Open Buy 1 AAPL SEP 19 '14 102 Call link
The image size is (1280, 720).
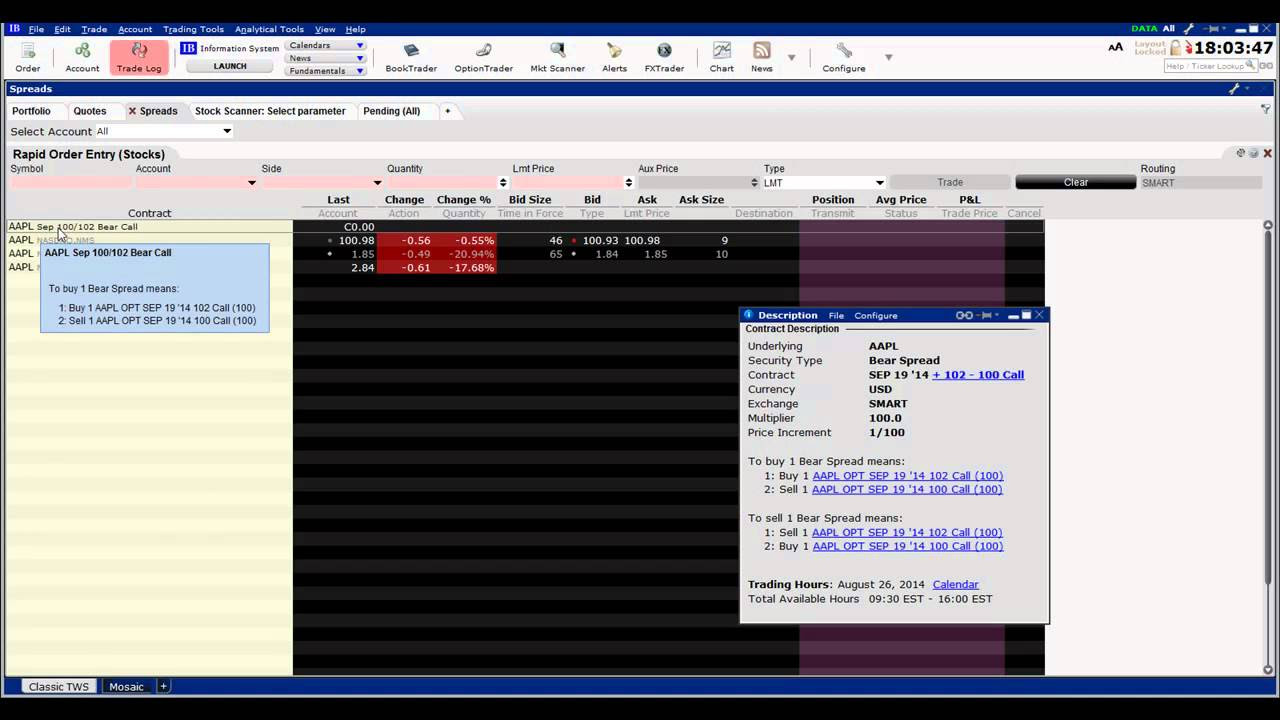908,476
